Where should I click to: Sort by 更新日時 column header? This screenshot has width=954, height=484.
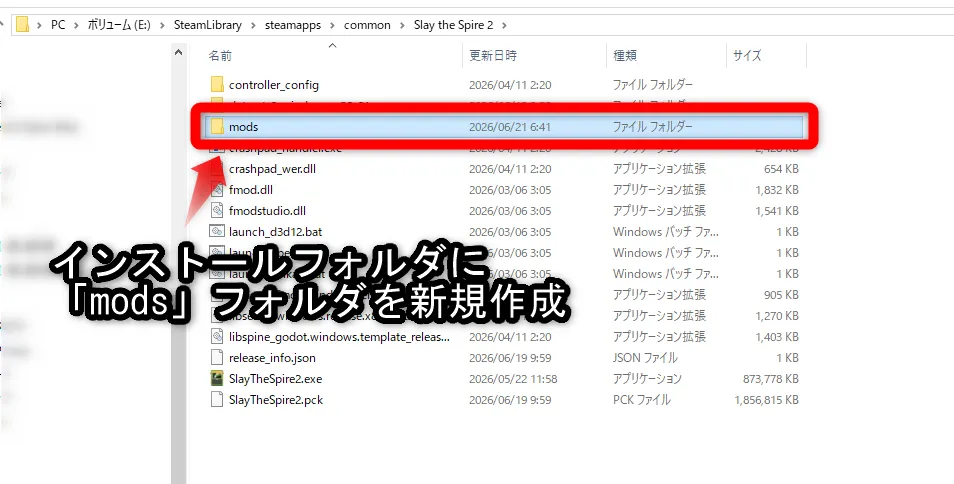click(x=493, y=56)
